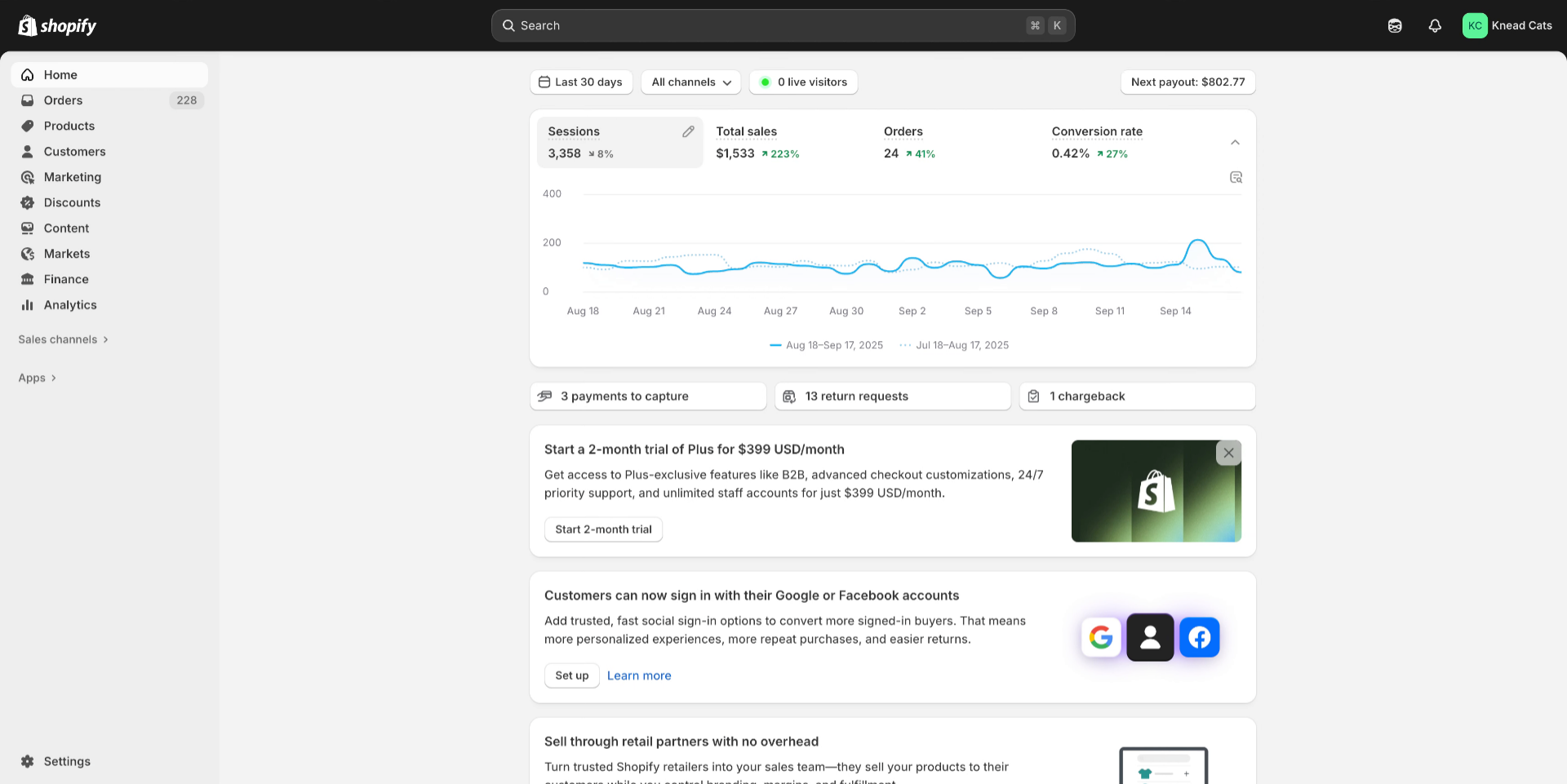Follow the Learn more link
Screen dimensions: 1567x784
[x=639, y=675]
